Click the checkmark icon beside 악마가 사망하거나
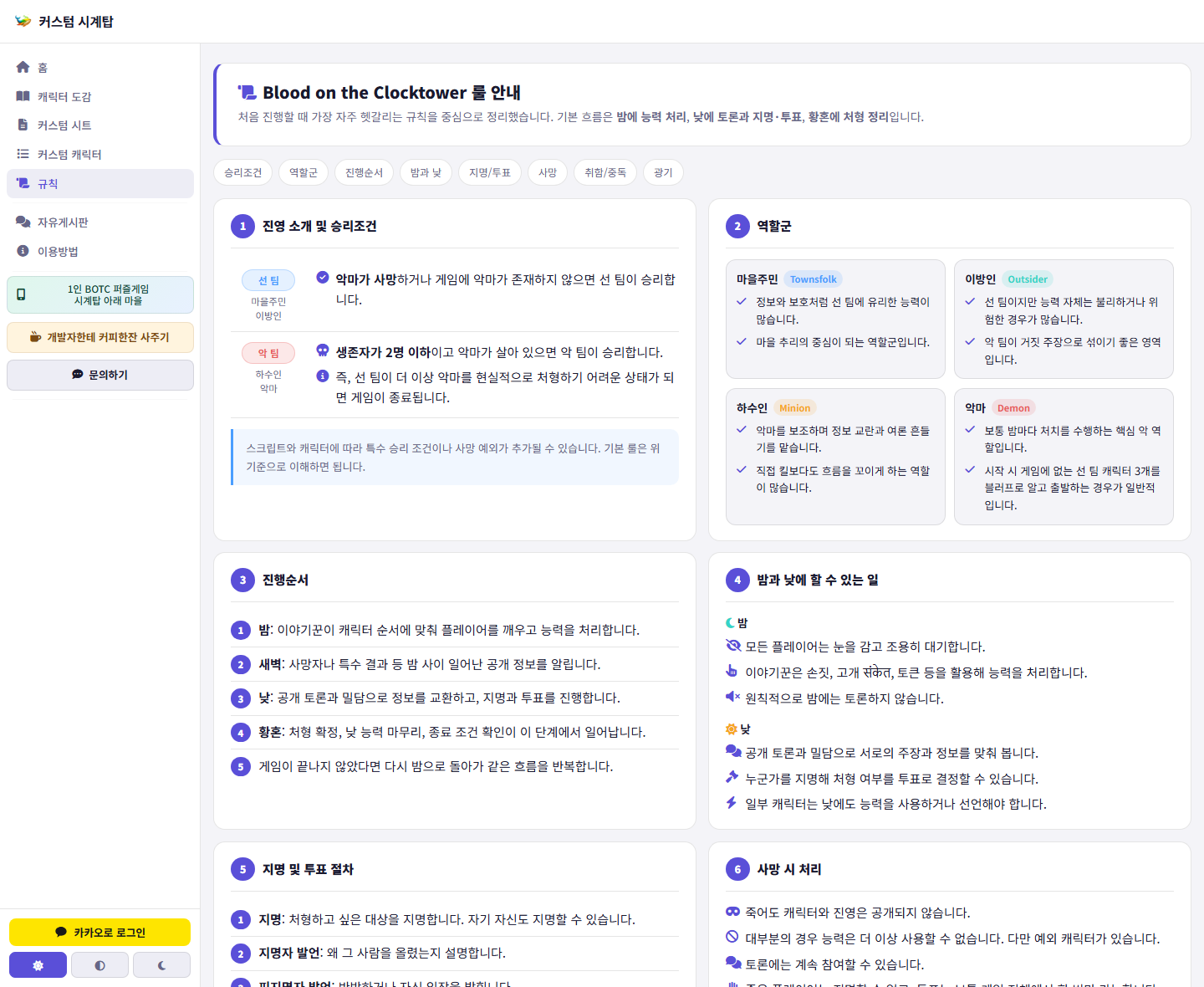 [323, 277]
